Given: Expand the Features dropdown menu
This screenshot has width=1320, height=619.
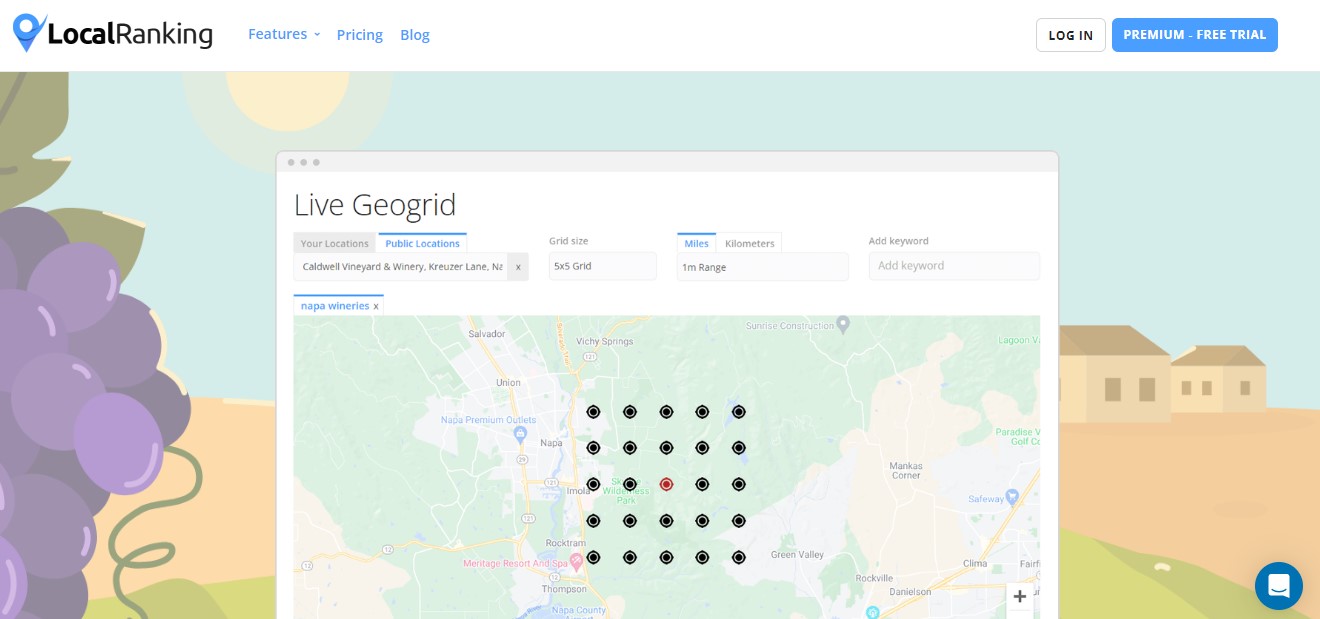Looking at the screenshot, I should tap(284, 34).
